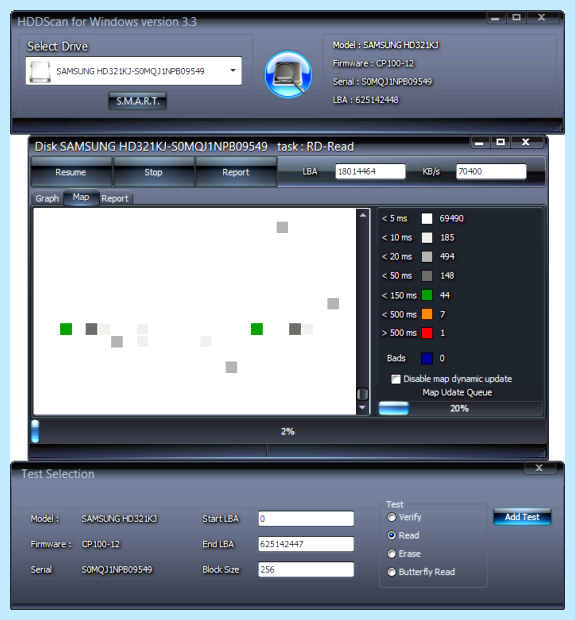
Task: Click the < 10 ms off-white swatch
Action: (427, 238)
